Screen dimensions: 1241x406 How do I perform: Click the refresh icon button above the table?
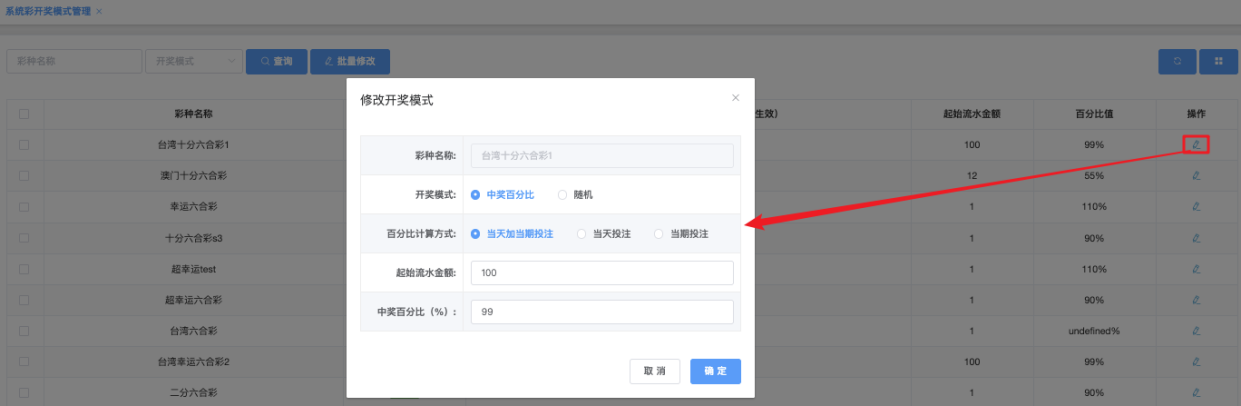(x=1177, y=61)
